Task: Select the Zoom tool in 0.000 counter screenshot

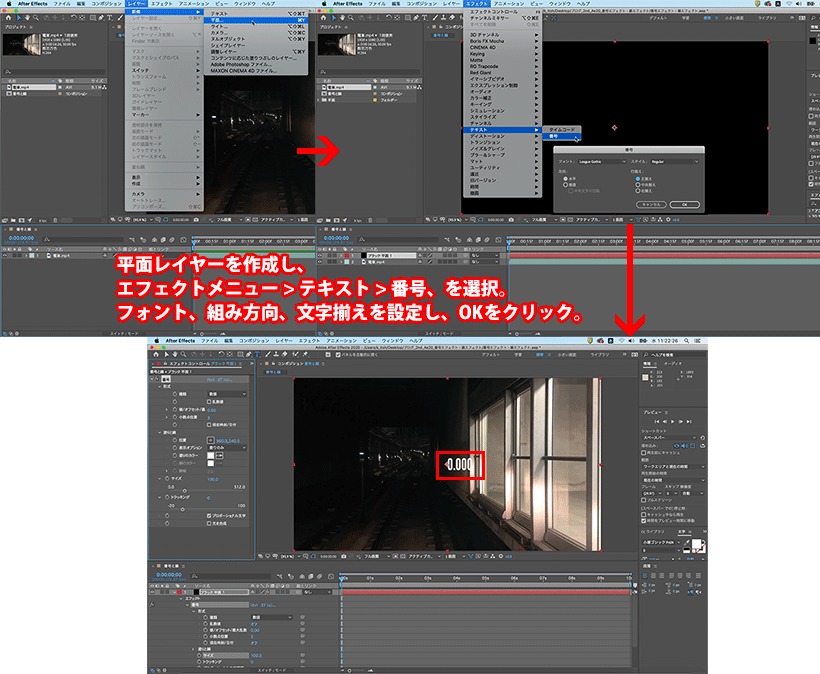Action: point(183,355)
